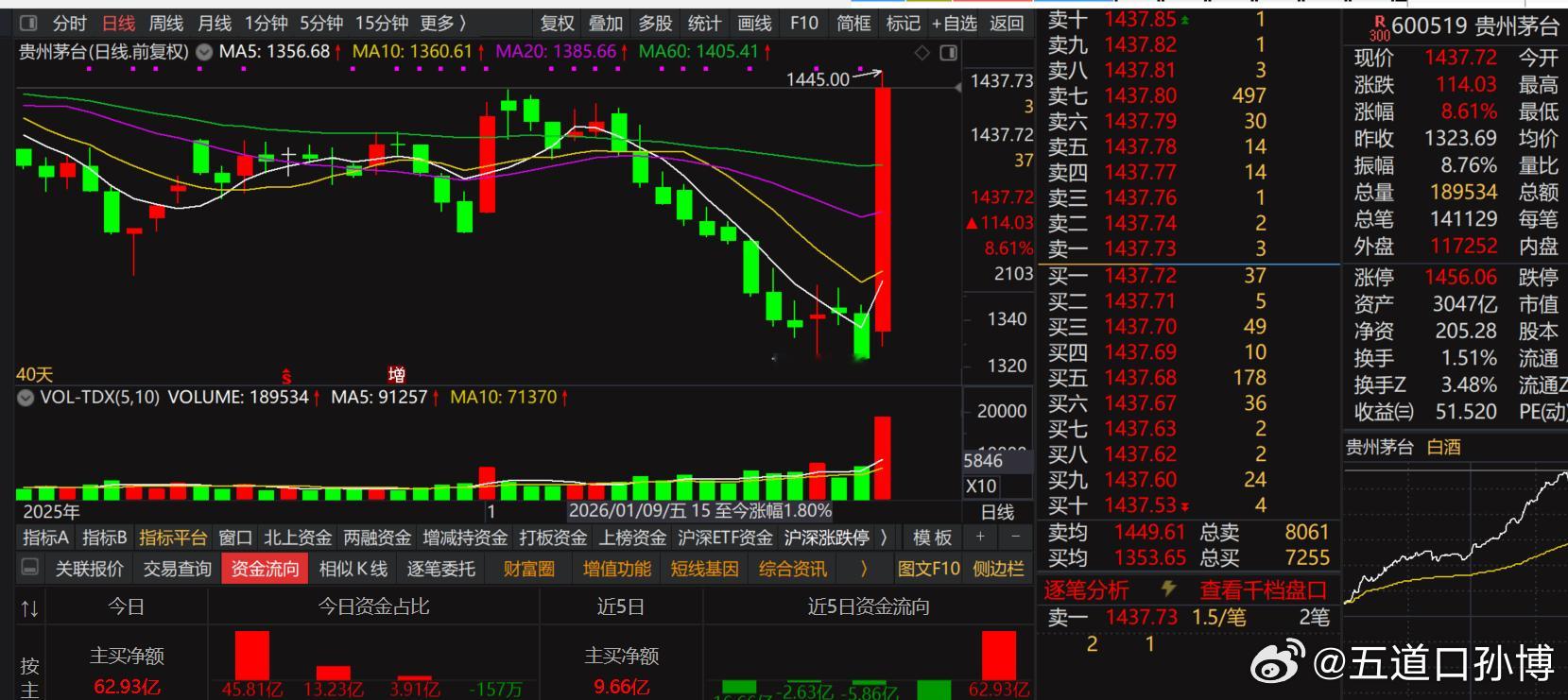This screenshot has height=700, width=1568.
Task: Select the 15分钟 period
Action: (382, 23)
